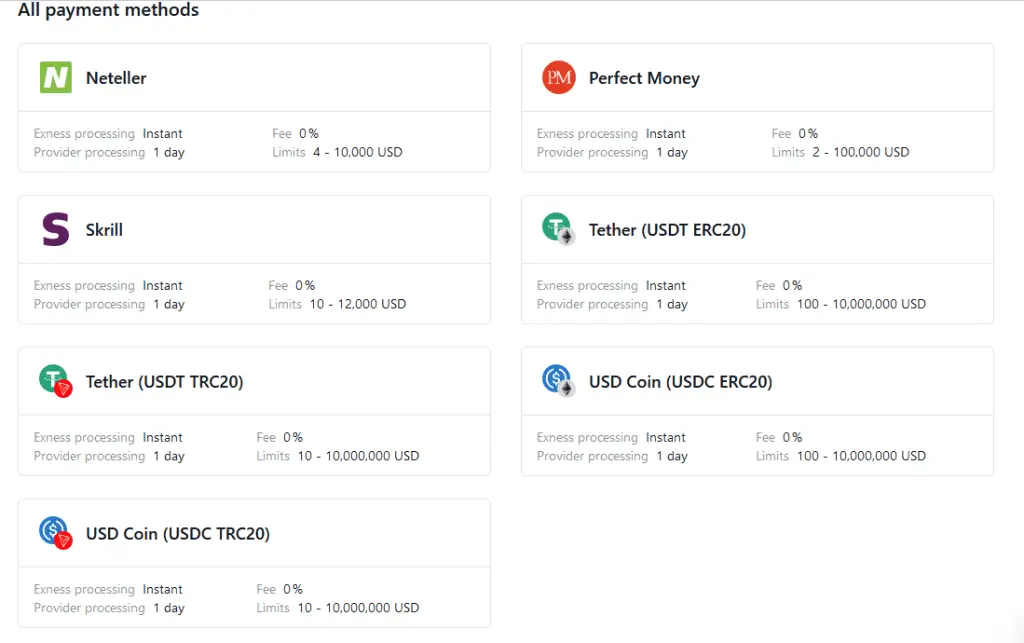
Task: Choose Tether (USDT ERC20) title
Action: click(667, 230)
